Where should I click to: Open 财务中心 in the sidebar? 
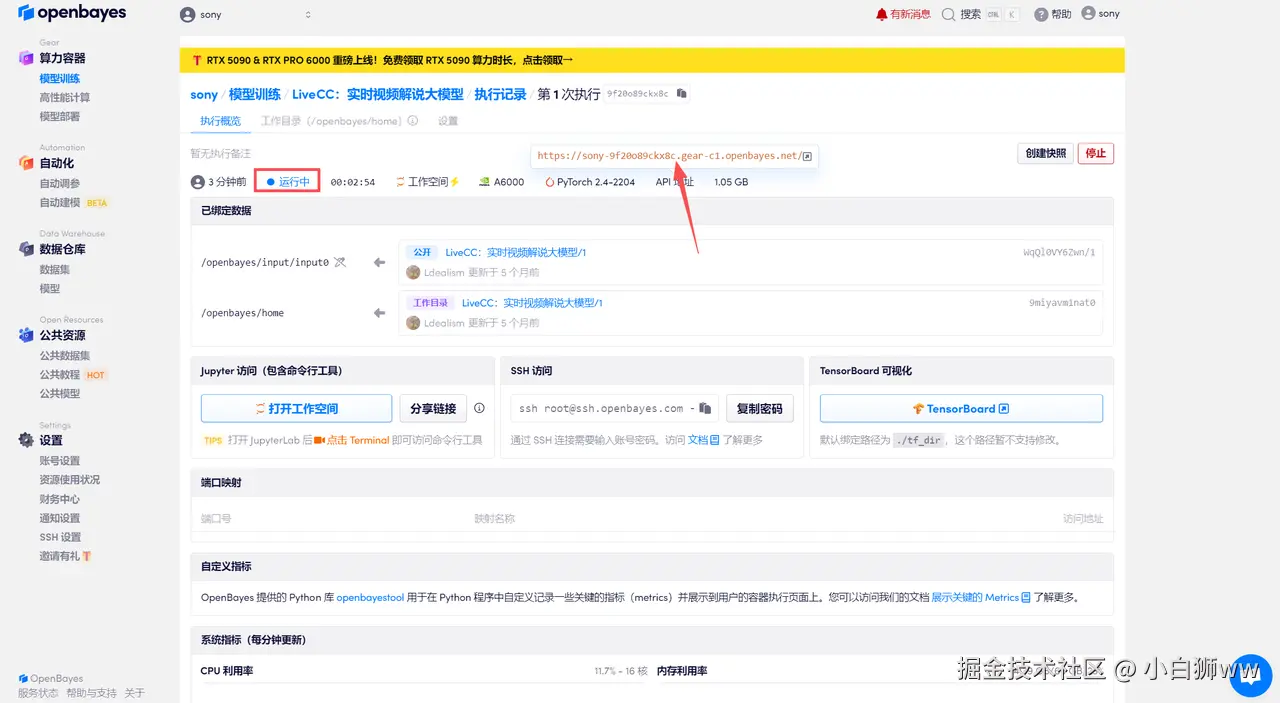60,498
